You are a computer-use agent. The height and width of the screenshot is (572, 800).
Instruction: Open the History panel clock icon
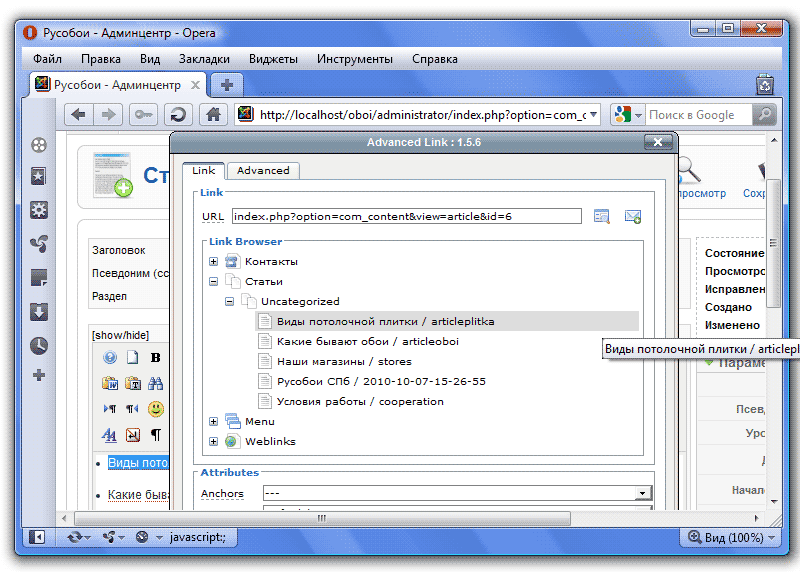pos(39,345)
